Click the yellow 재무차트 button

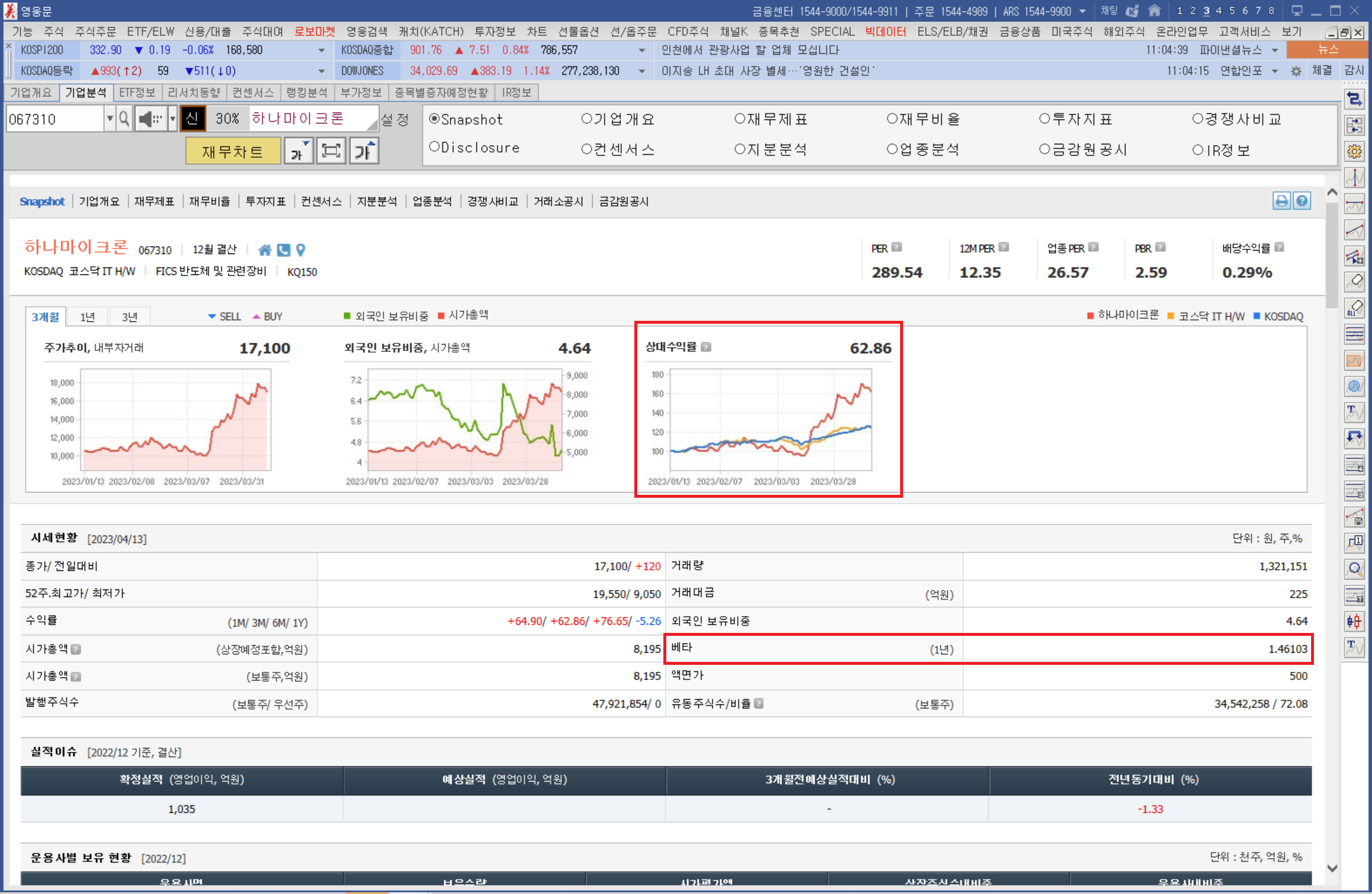233,151
